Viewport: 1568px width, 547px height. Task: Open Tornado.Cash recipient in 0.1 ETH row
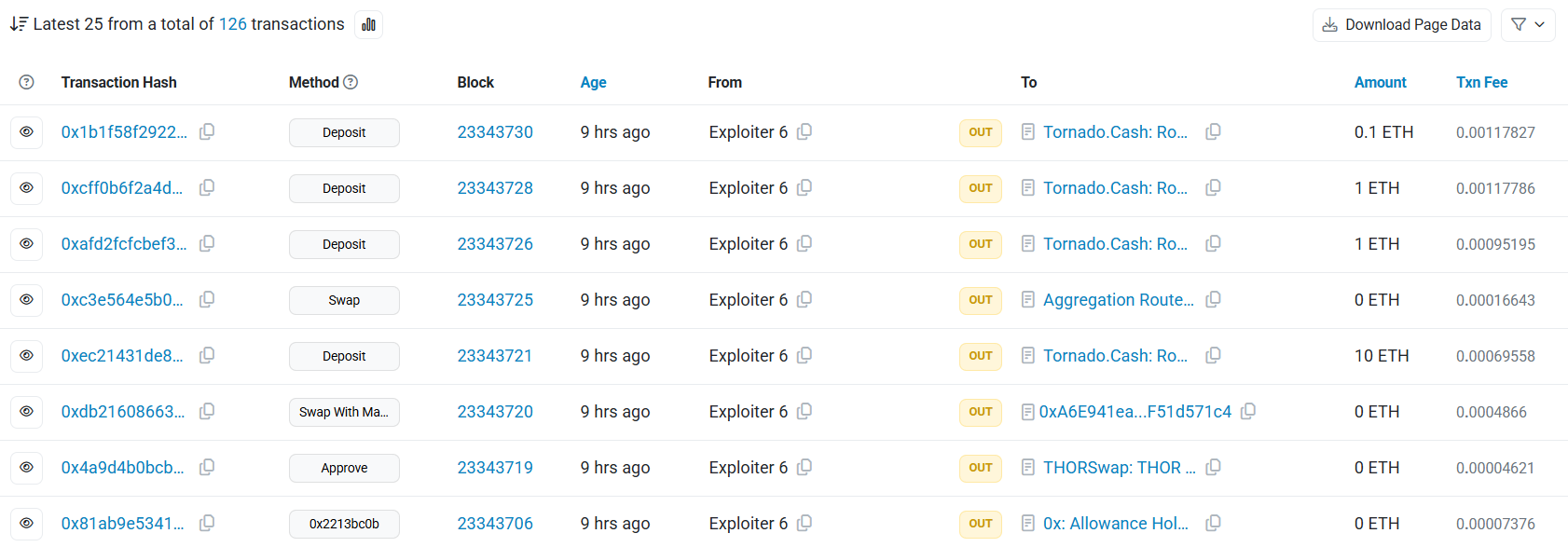pos(1115,132)
